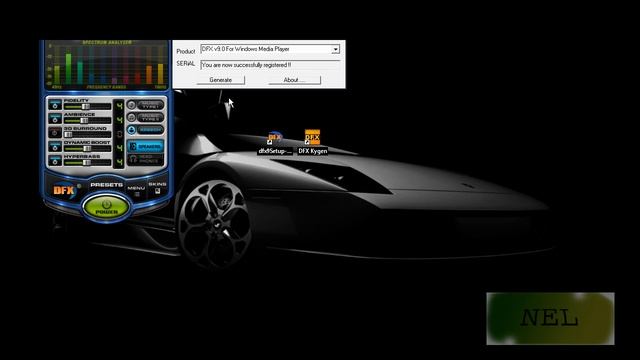The image size is (640, 360).
Task: Switch output to Speakers
Action: click(146, 146)
